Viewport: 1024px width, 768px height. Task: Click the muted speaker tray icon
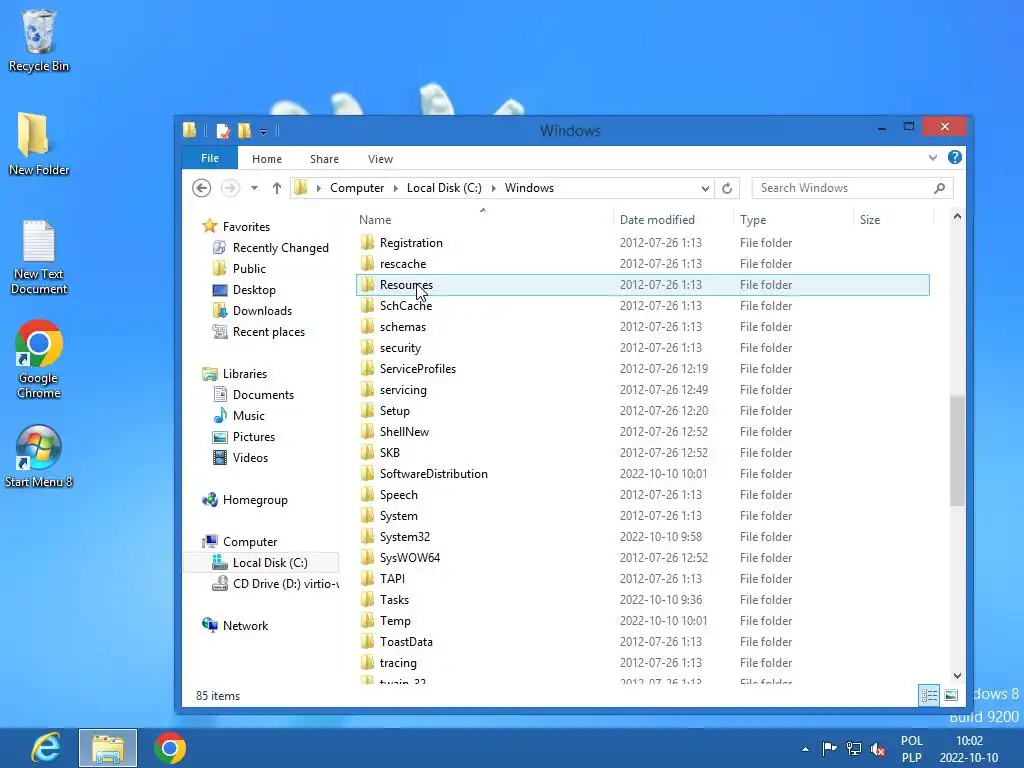[x=878, y=748]
